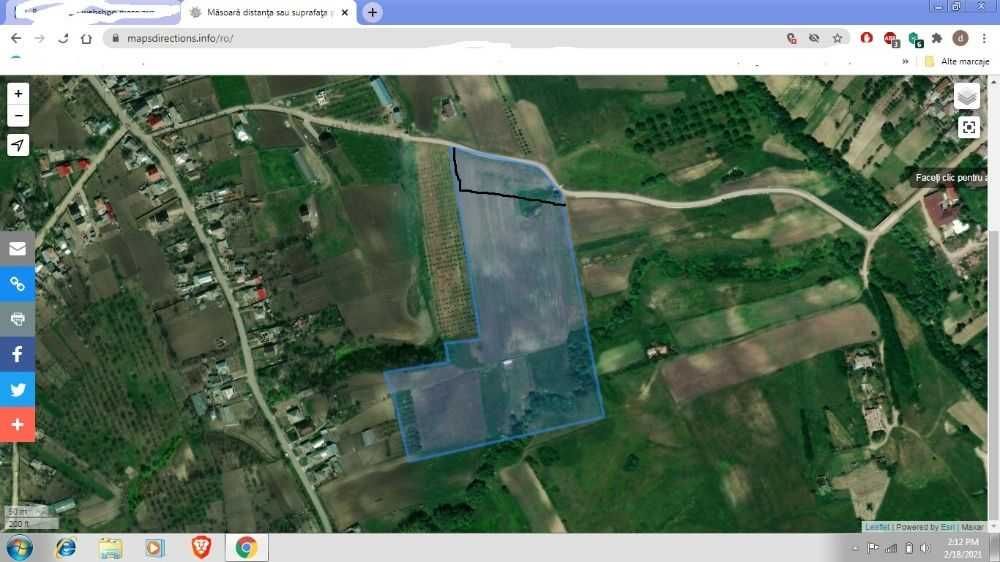This screenshot has width=1000, height=562.
Task: View site security lock info
Action: click(x=115, y=38)
